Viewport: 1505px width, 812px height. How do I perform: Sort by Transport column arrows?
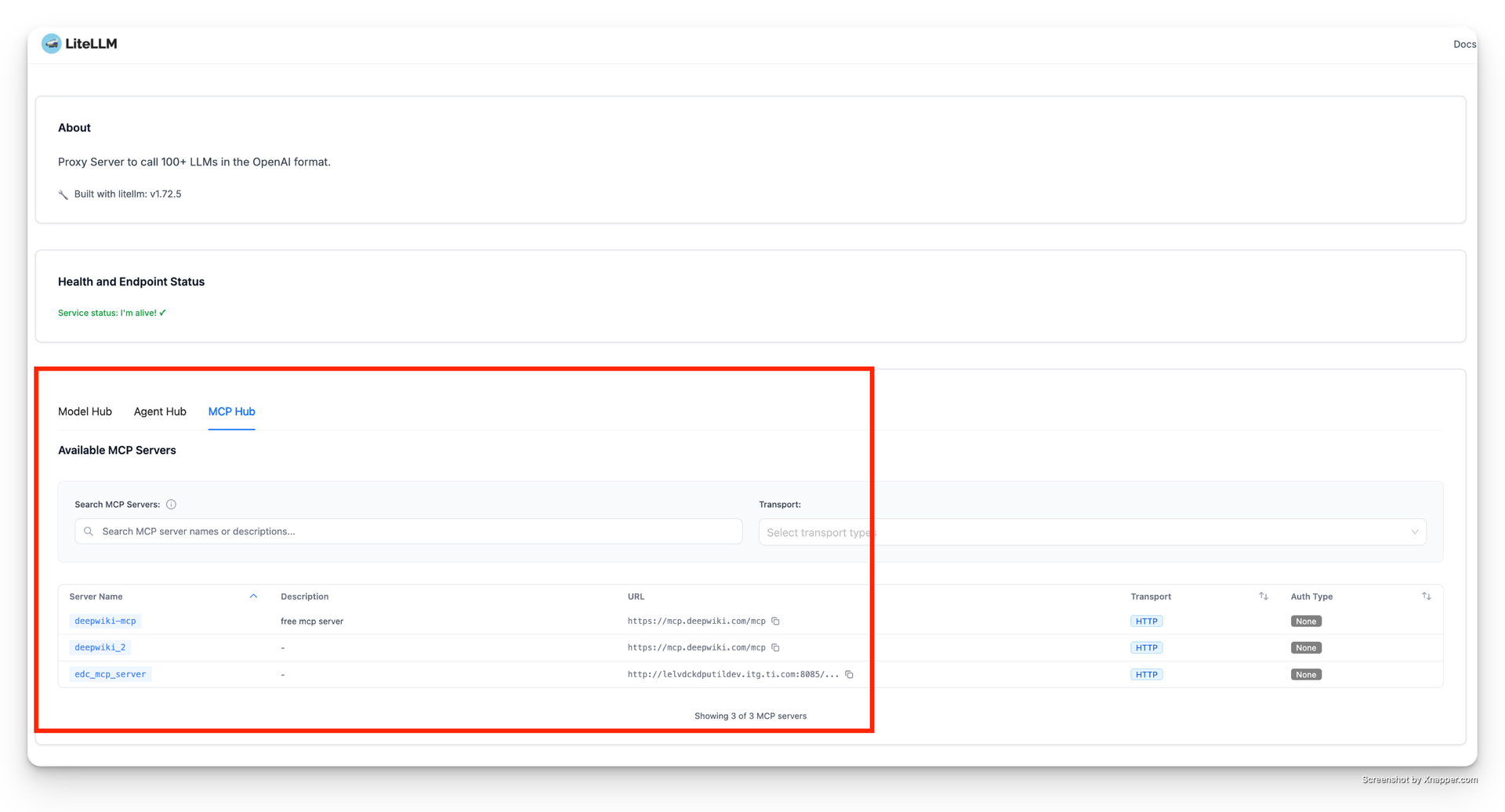coord(1263,596)
